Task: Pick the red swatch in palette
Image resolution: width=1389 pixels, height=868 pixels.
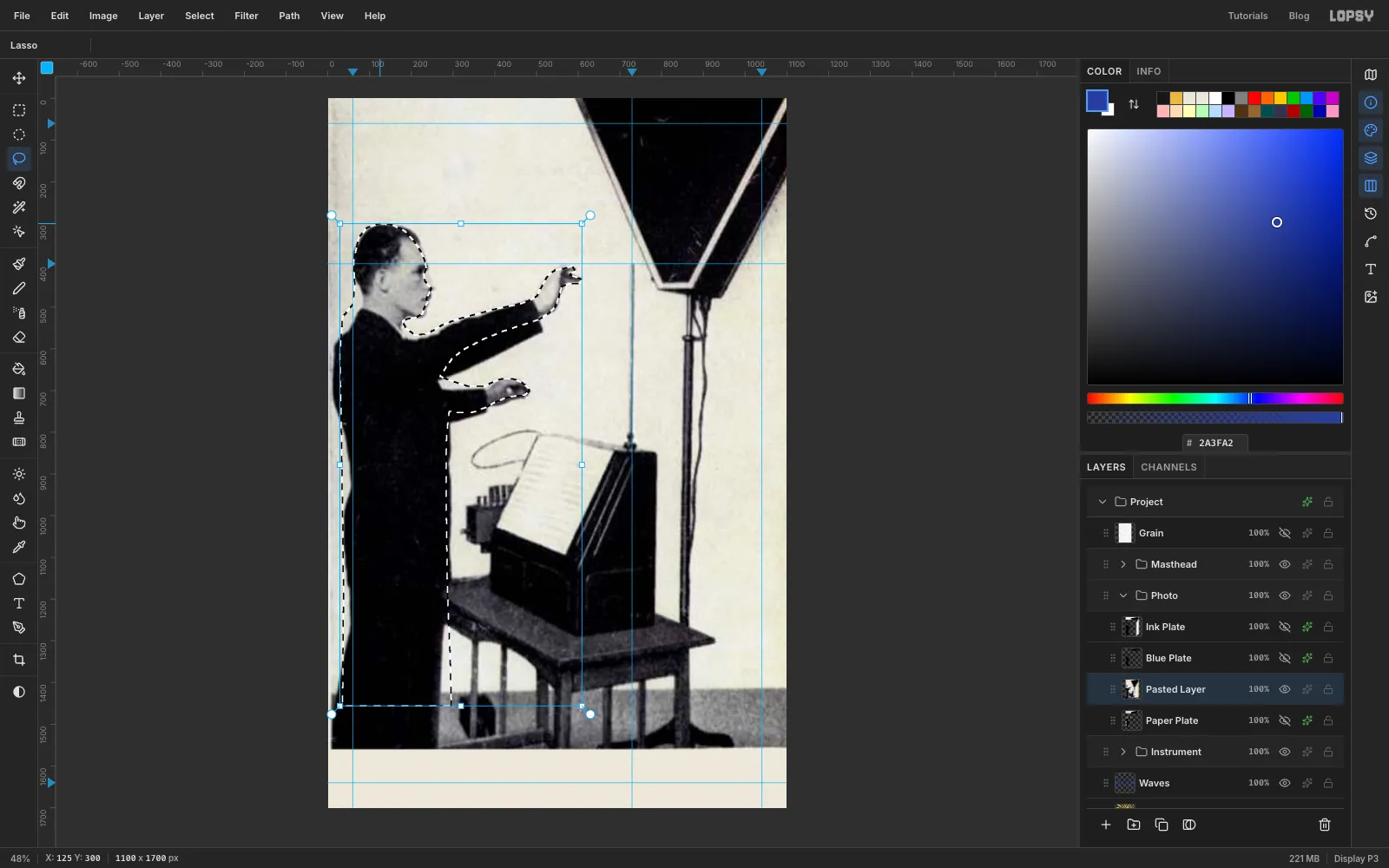Action: [x=1254, y=98]
